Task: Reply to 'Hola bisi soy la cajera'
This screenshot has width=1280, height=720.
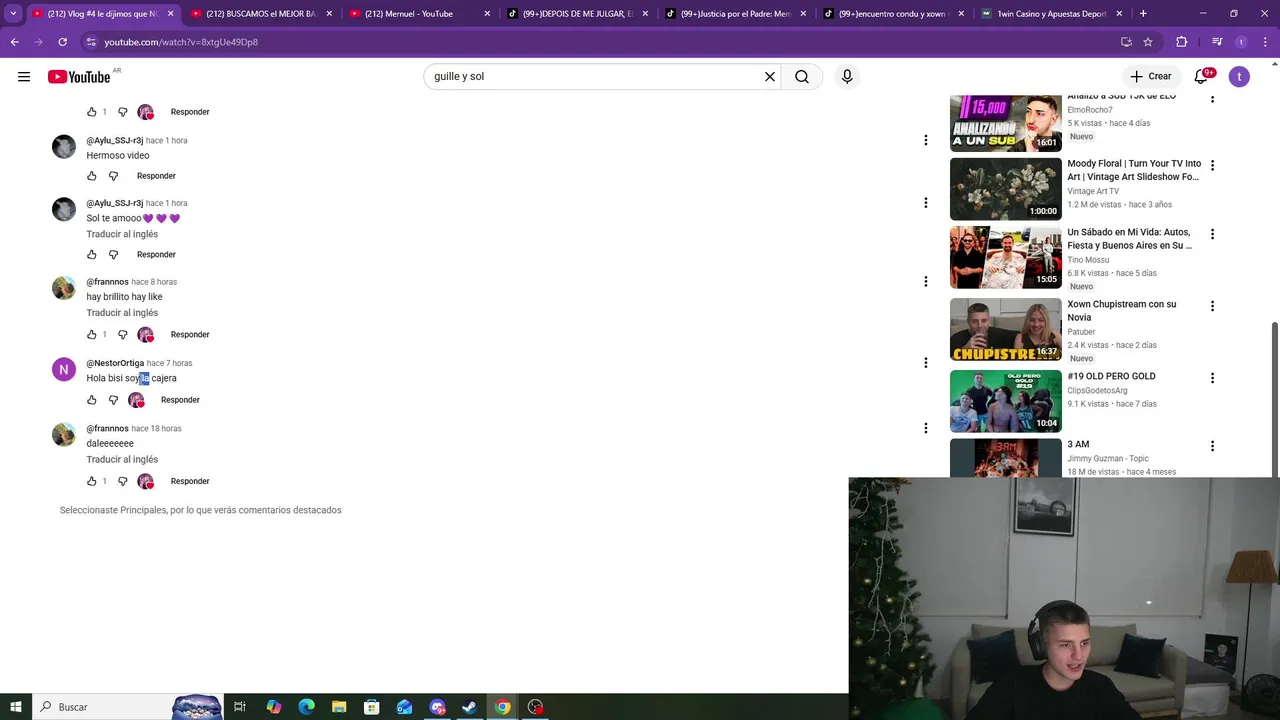Action: (180, 400)
